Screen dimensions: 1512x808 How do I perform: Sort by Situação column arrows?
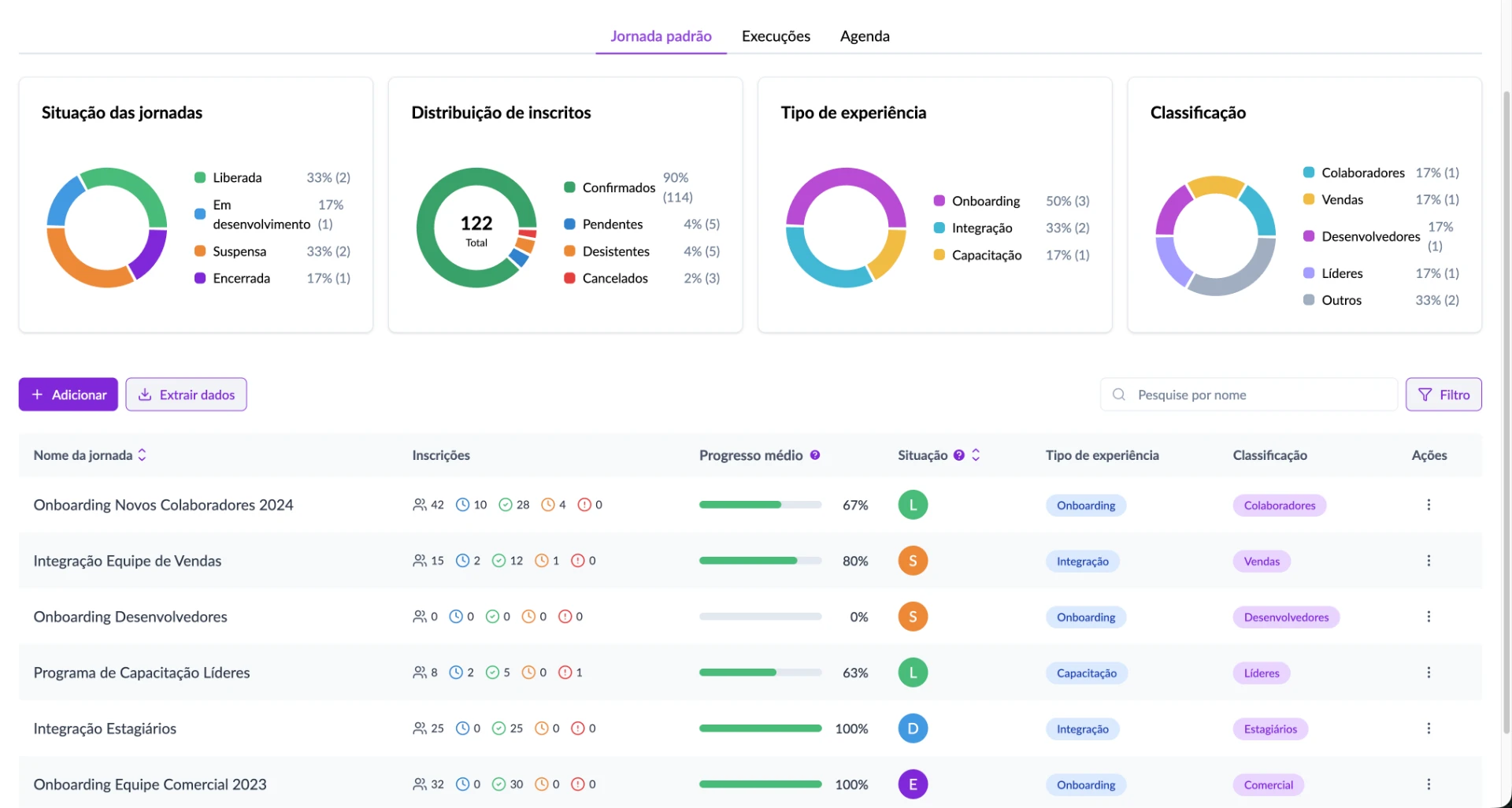point(976,455)
